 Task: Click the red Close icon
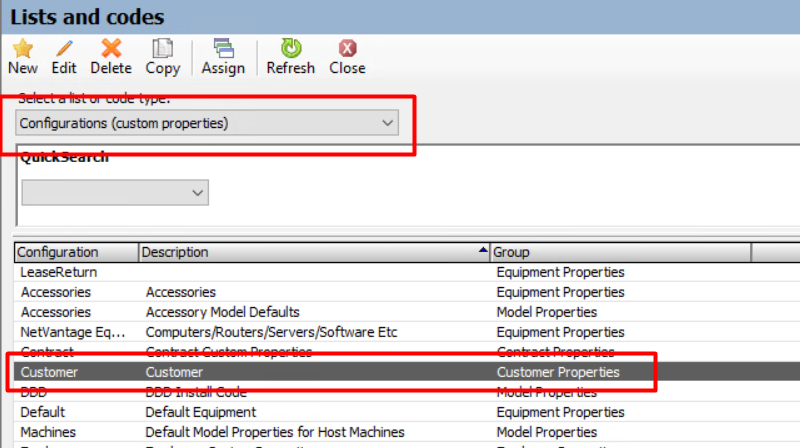pyautogui.click(x=347, y=48)
